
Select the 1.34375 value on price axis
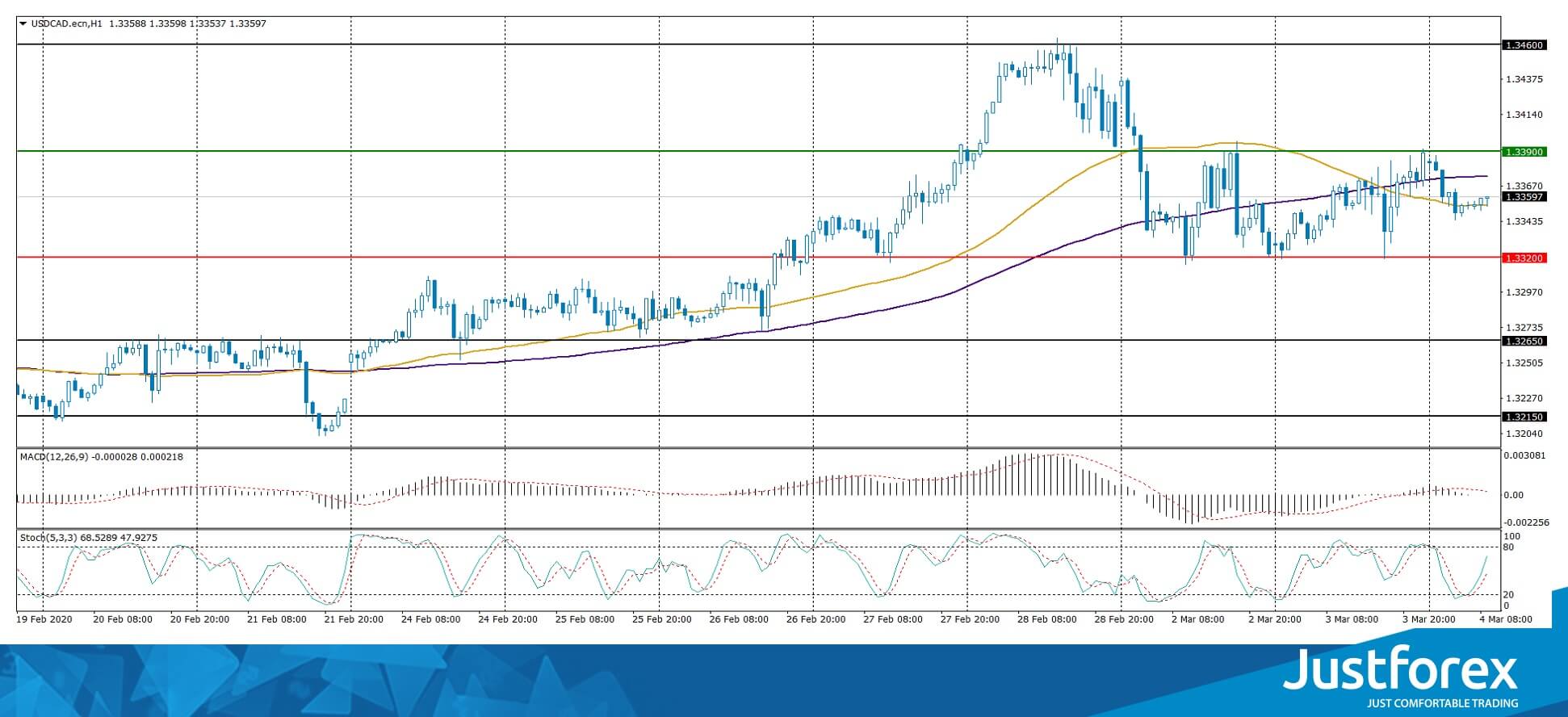pos(1524,79)
